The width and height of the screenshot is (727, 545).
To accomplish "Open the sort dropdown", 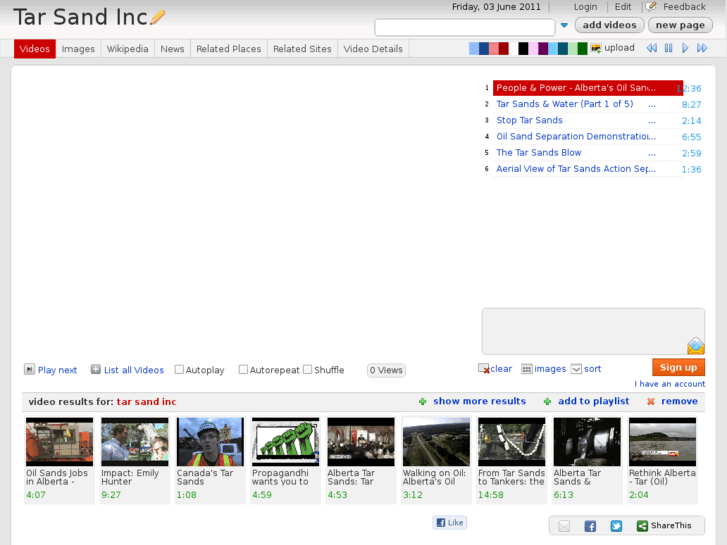I will pos(586,369).
